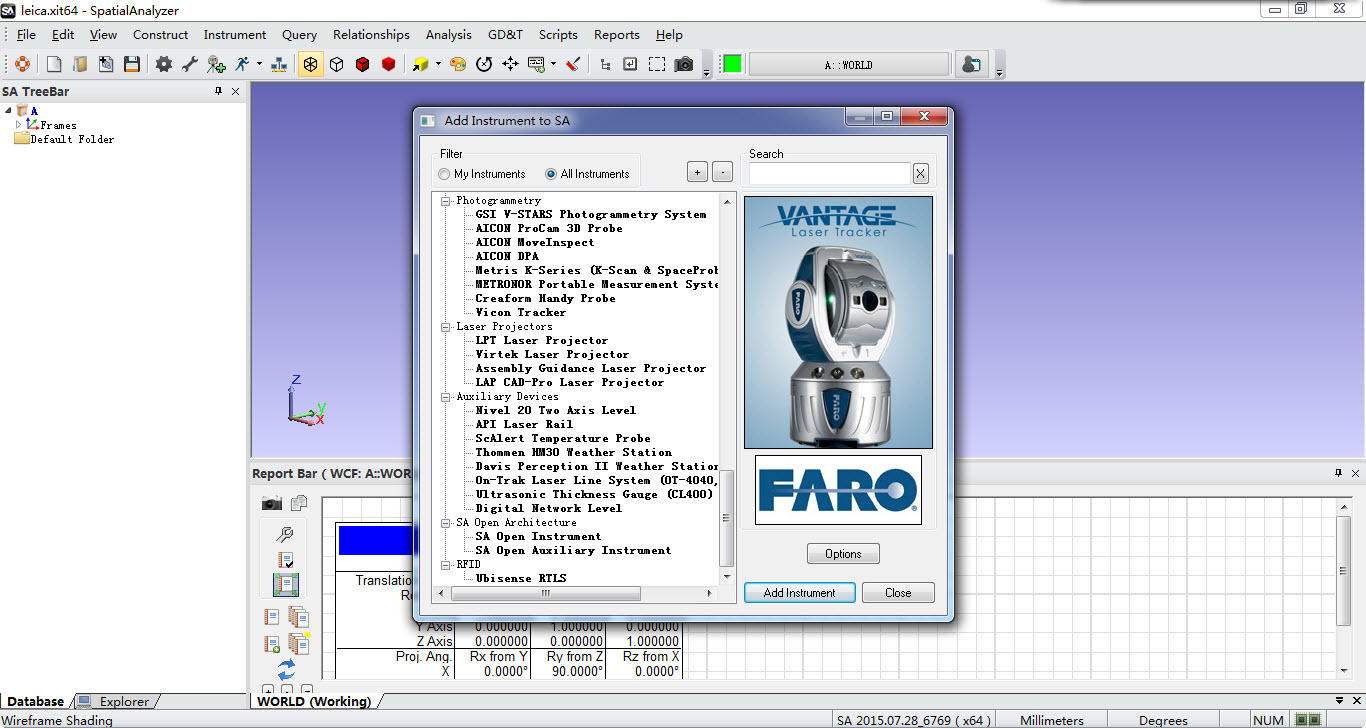Select the My Instruments radio button
The height and width of the screenshot is (728, 1366).
444,174
